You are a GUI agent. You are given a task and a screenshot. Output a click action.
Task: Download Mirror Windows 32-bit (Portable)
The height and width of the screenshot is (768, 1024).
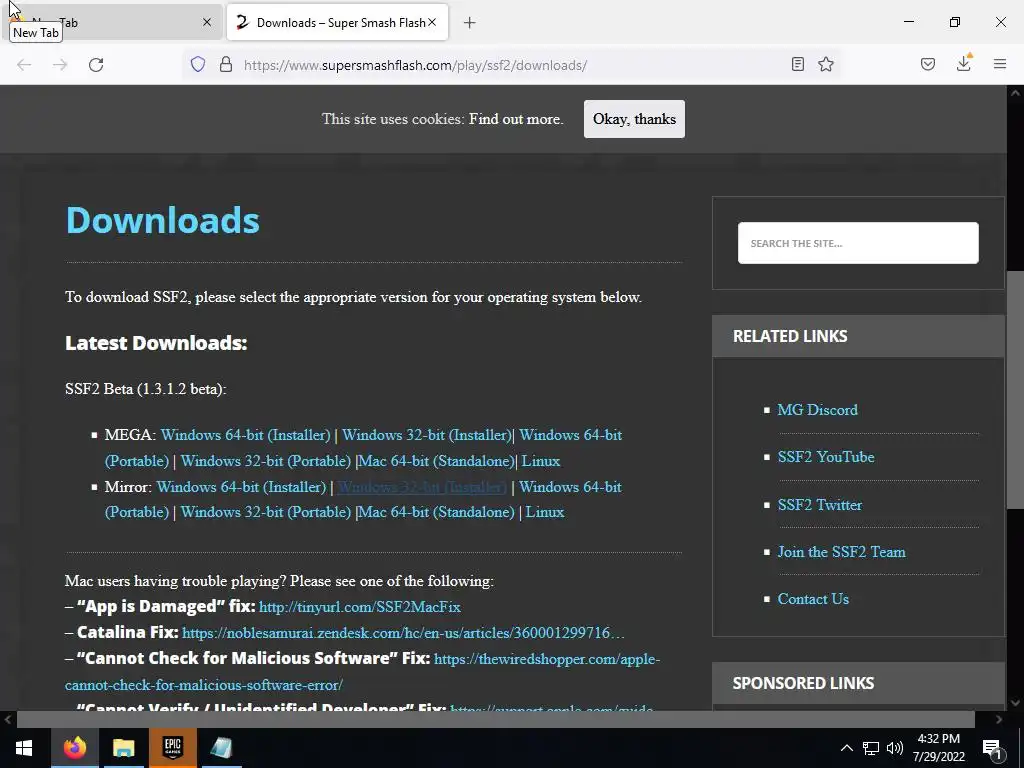pos(266,512)
